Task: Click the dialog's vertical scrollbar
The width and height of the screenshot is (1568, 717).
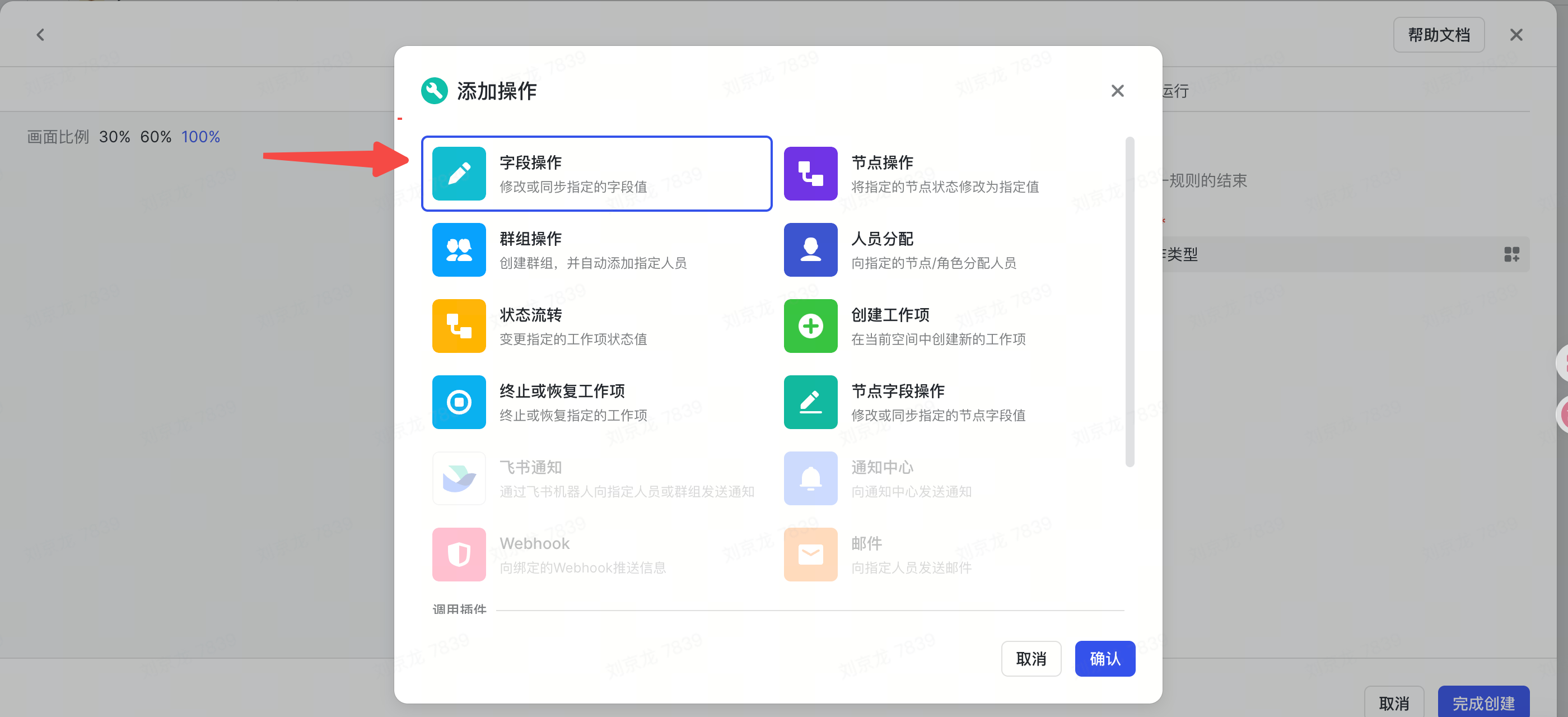Action: click(1129, 301)
